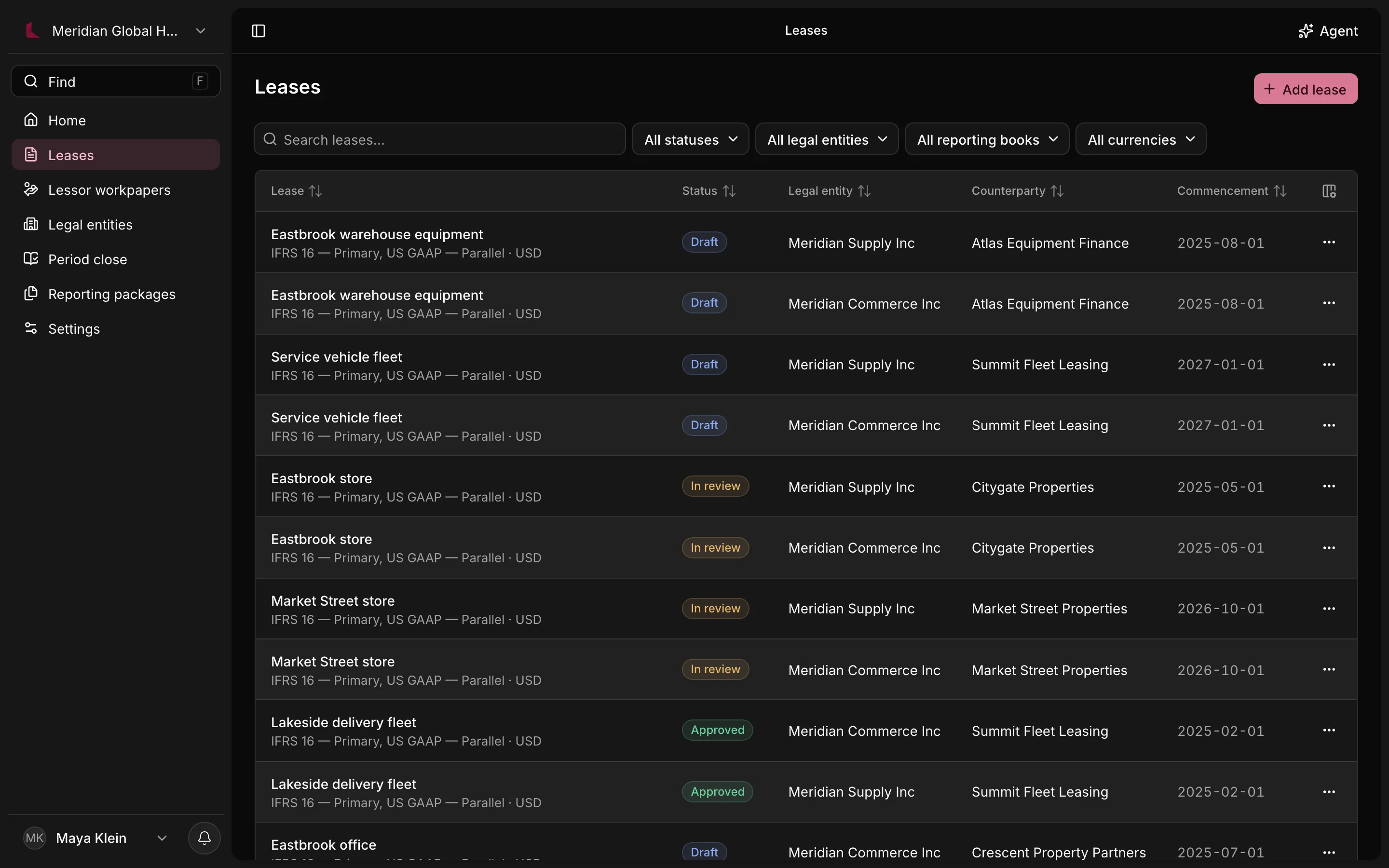Open Market Street store lease for Meridian Supply Inc
The height and width of the screenshot is (868, 1389).
(x=333, y=601)
